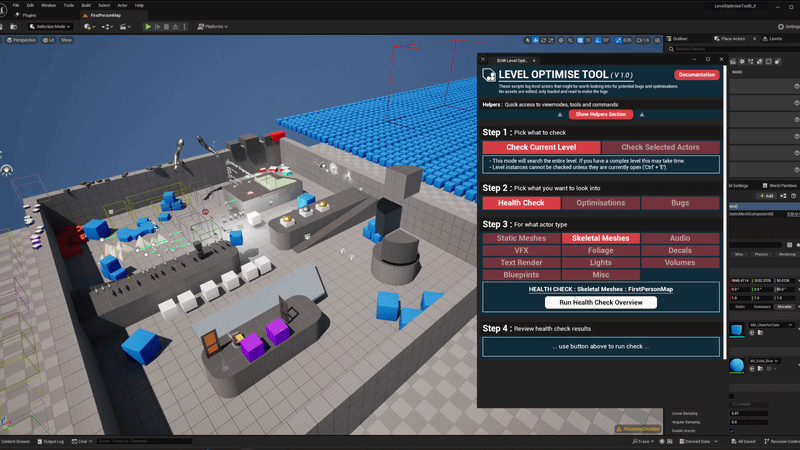This screenshot has height=450, width=800.
Task: Choose the Health Check option
Action: click(x=521, y=203)
